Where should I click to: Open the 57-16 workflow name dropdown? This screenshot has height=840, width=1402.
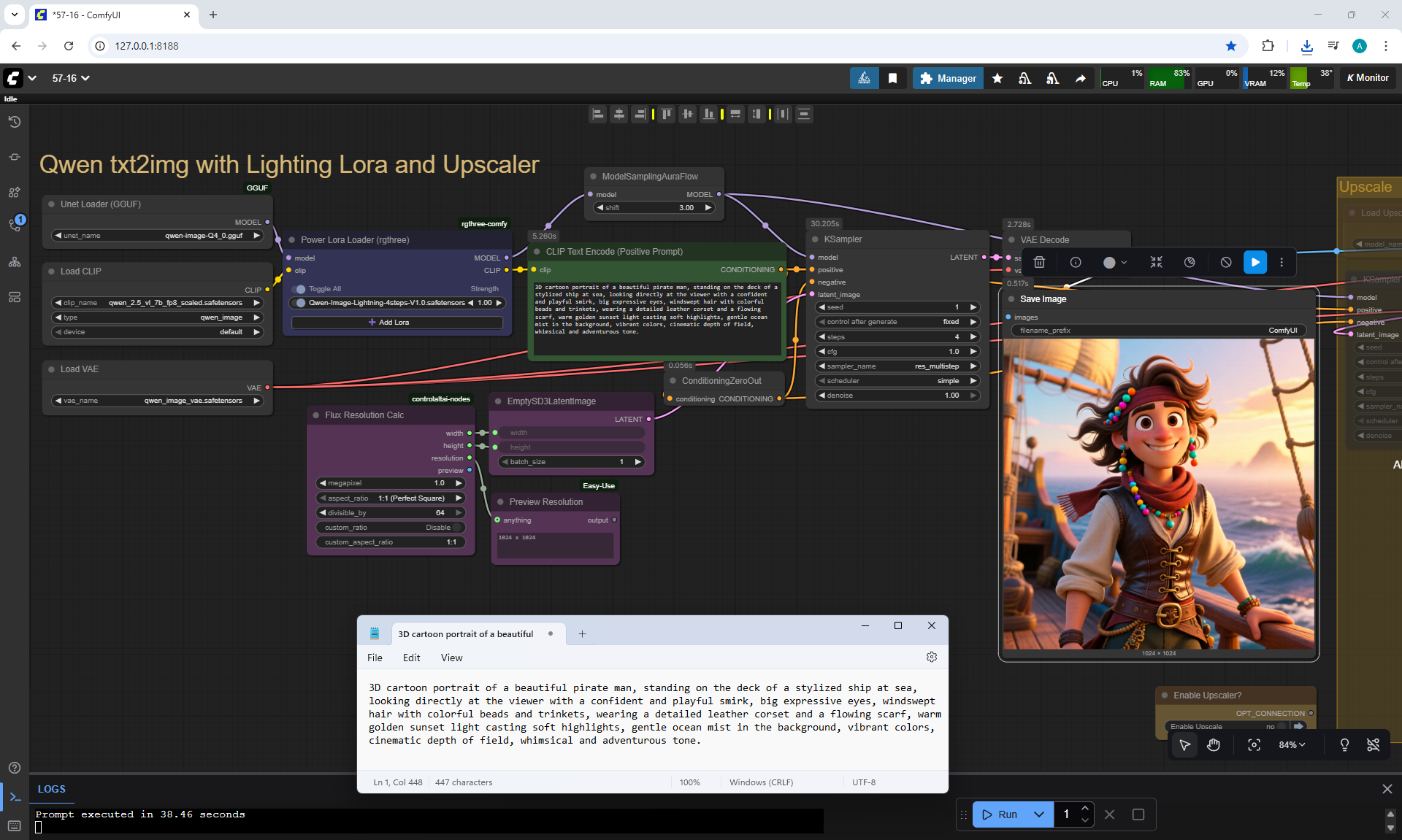pos(71,78)
